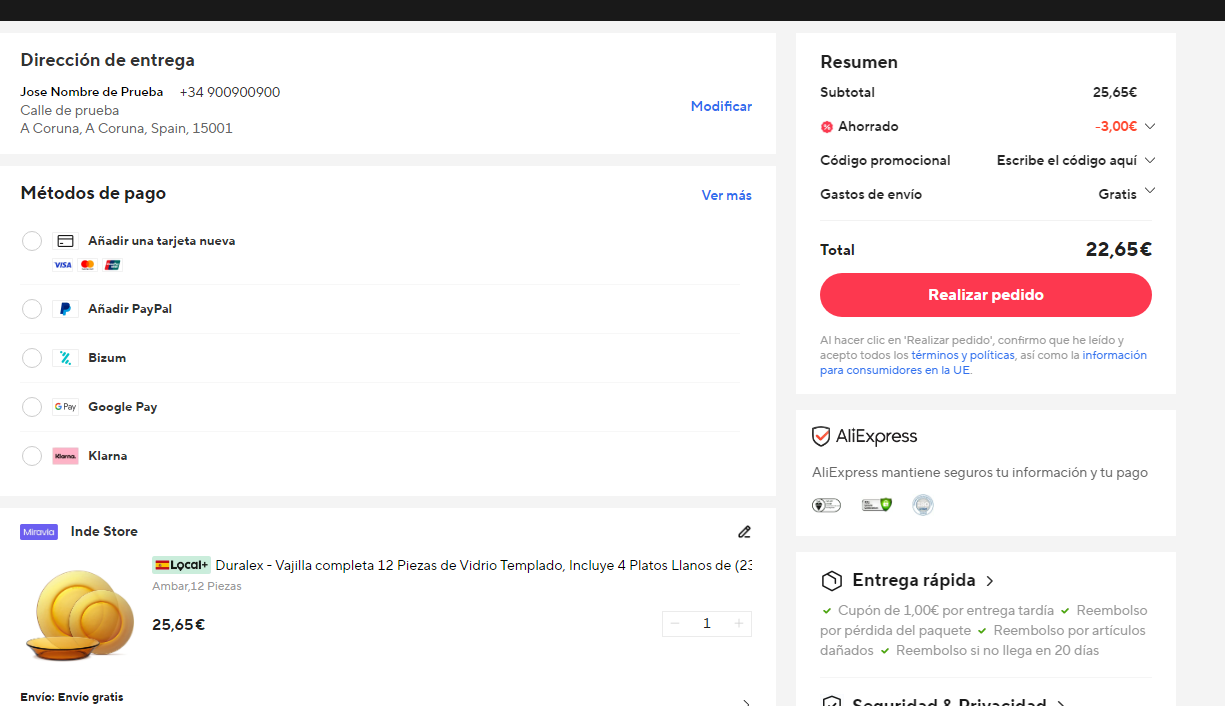The width and height of the screenshot is (1225, 706).
Task: Click the quantity field showing 1
Action: click(707, 624)
